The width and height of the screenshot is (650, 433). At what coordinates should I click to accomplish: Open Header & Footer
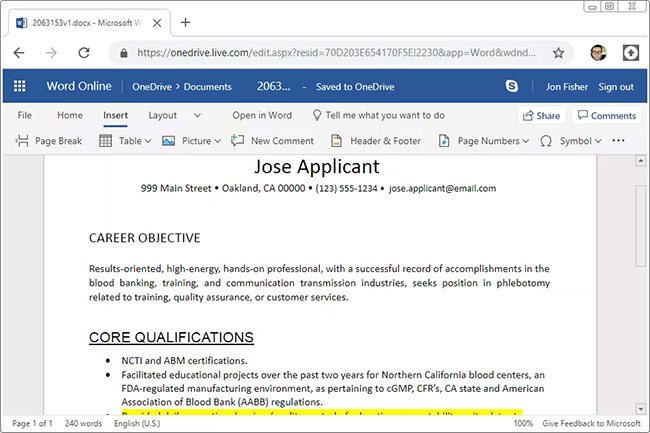click(376, 141)
